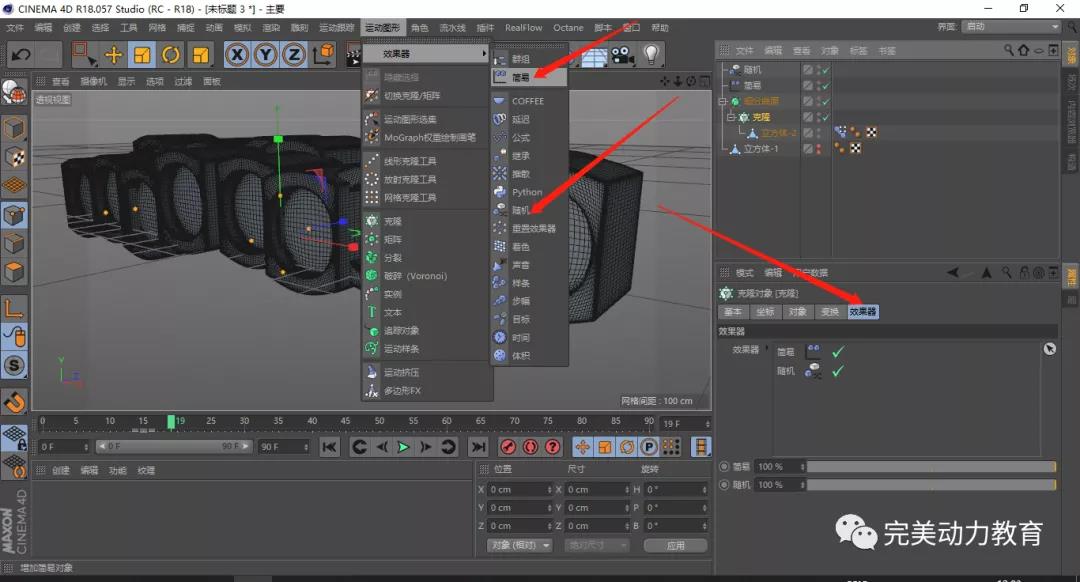Open the 界面 layout dropdown set to 启动
This screenshot has width=1080, height=582.
point(1011,27)
